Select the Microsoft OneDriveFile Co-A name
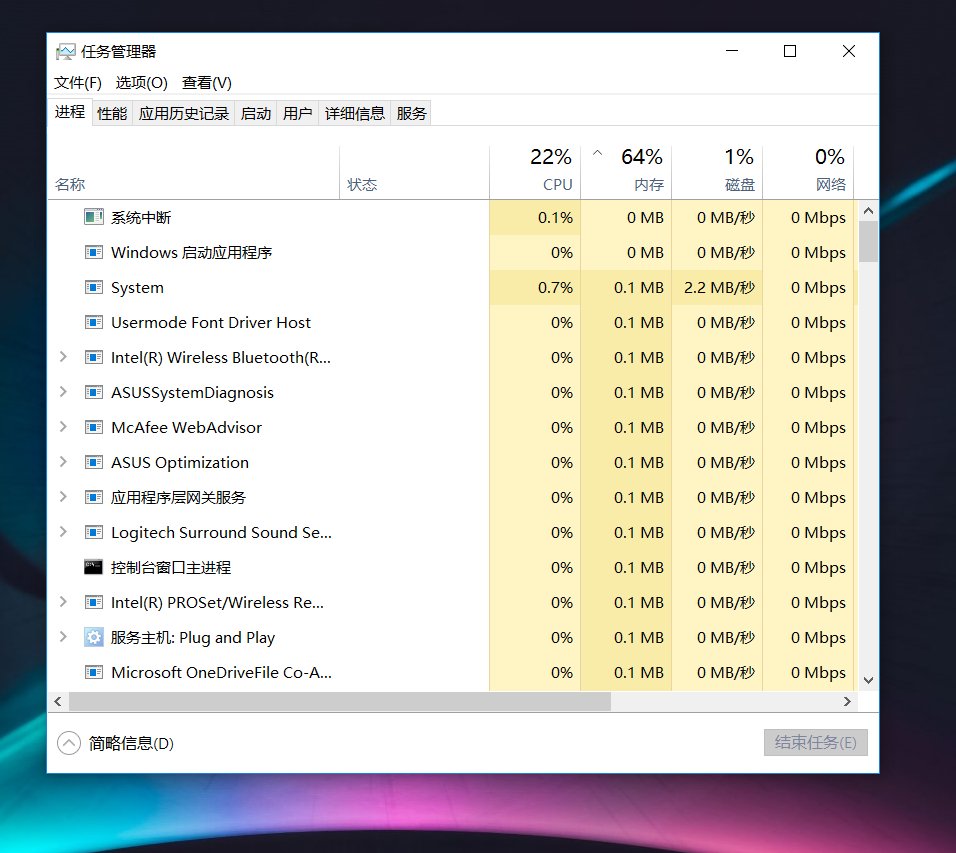Screen dimensions: 956x853 [x=221, y=673]
